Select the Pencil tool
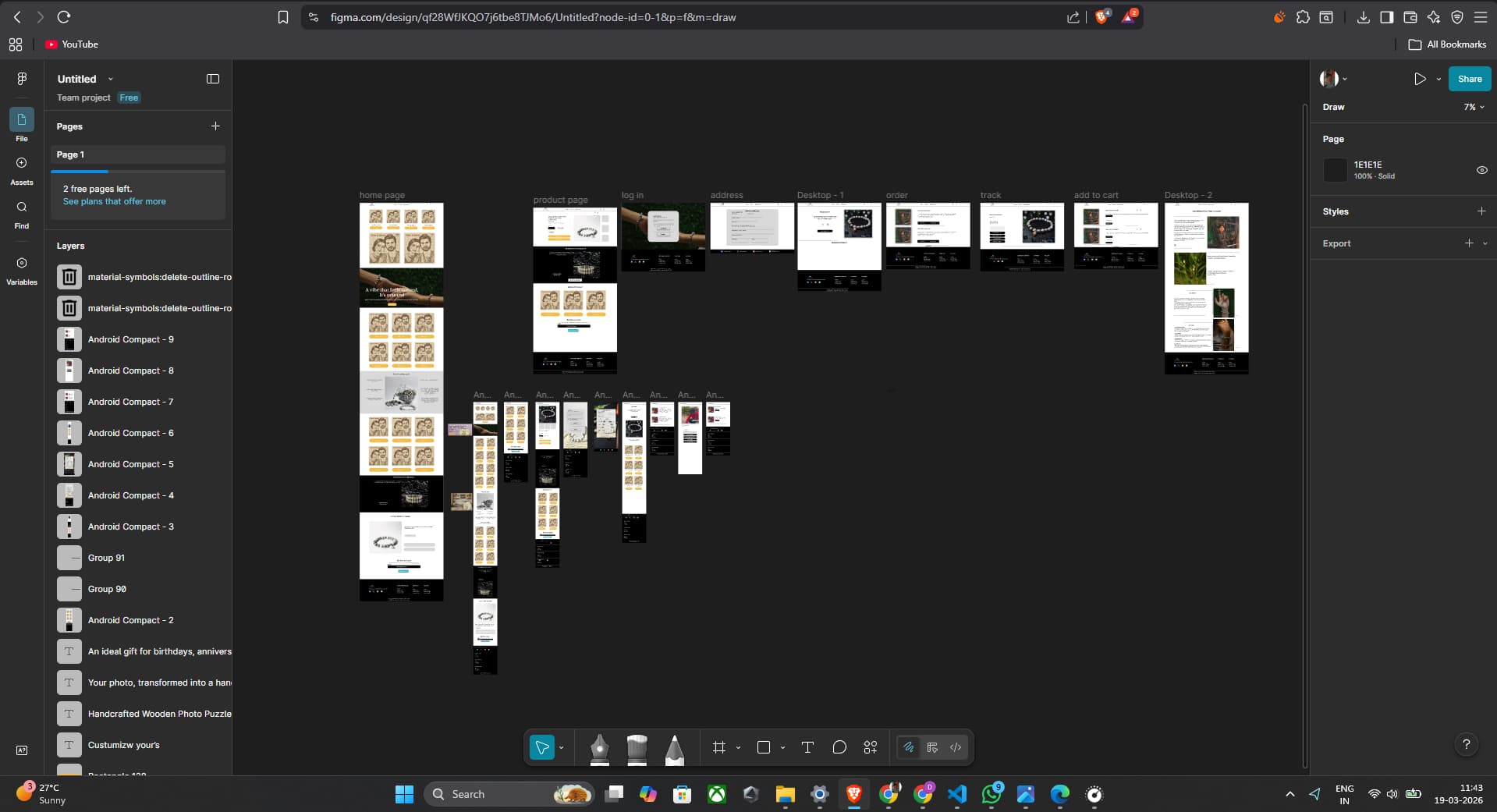Image resolution: width=1497 pixels, height=812 pixels. [674, 748]
